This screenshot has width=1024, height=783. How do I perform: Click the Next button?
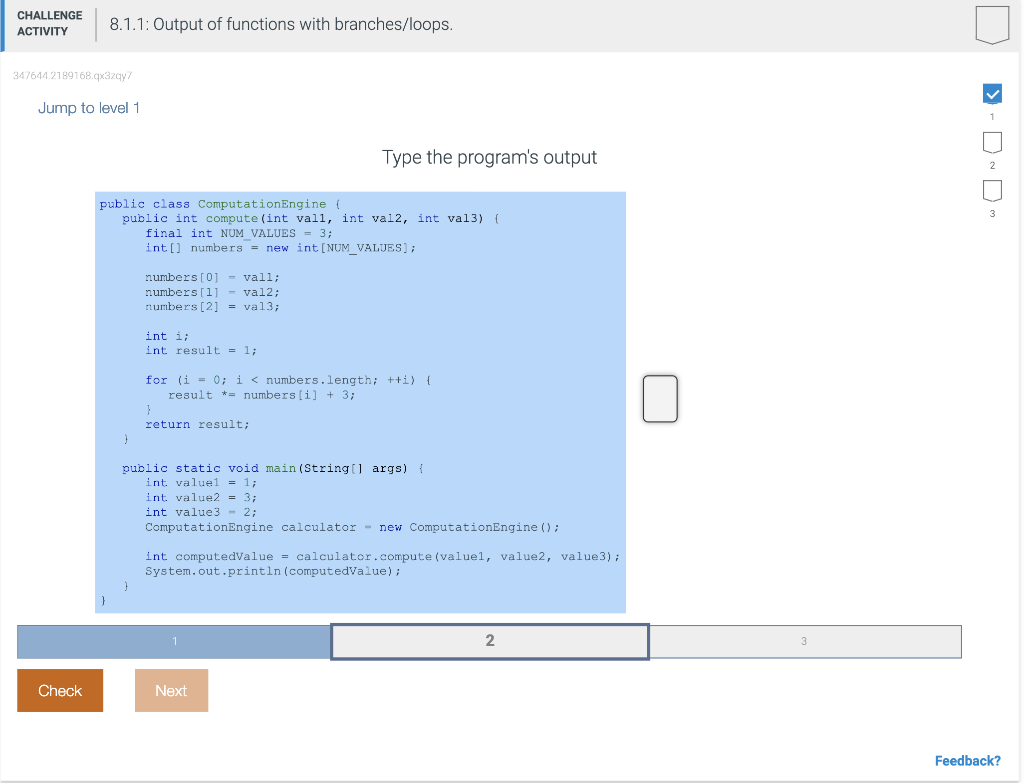click(171, 690)
